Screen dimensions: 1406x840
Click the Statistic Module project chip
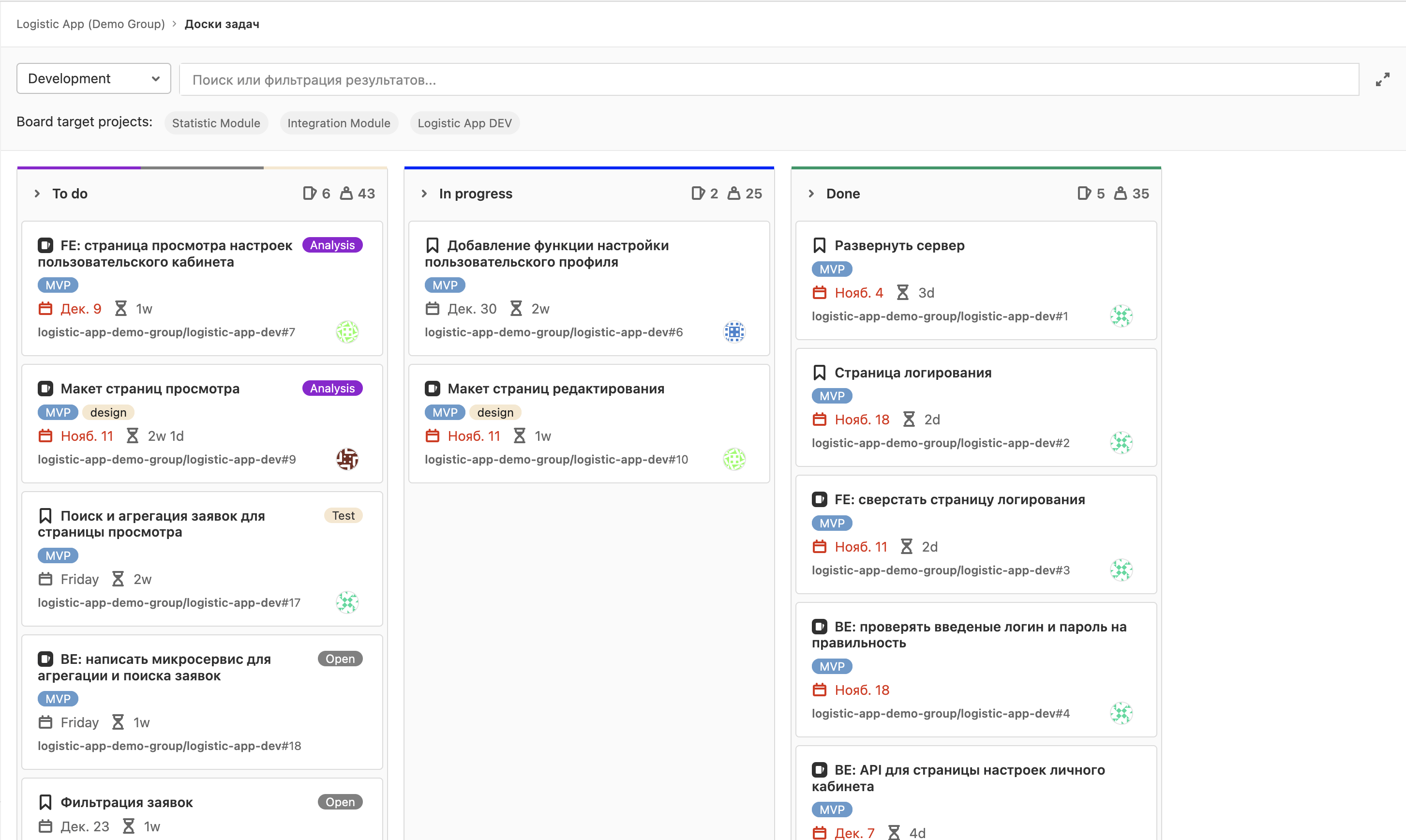click(216, 123)
